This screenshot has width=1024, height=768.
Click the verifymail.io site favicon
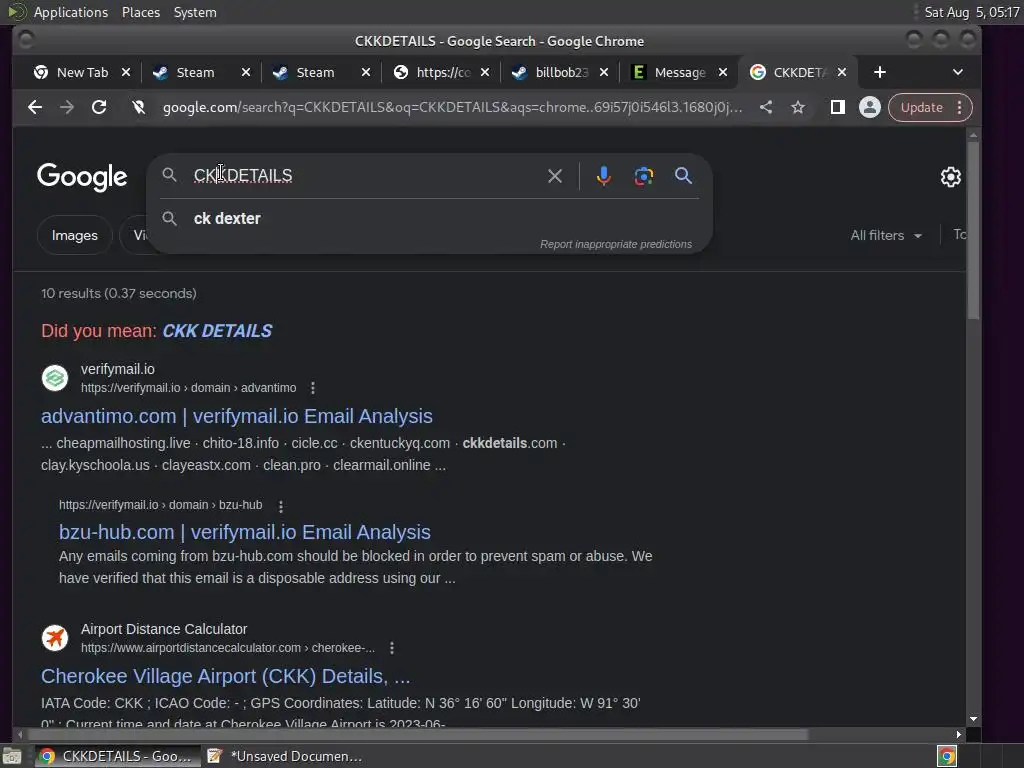[55, 377]
